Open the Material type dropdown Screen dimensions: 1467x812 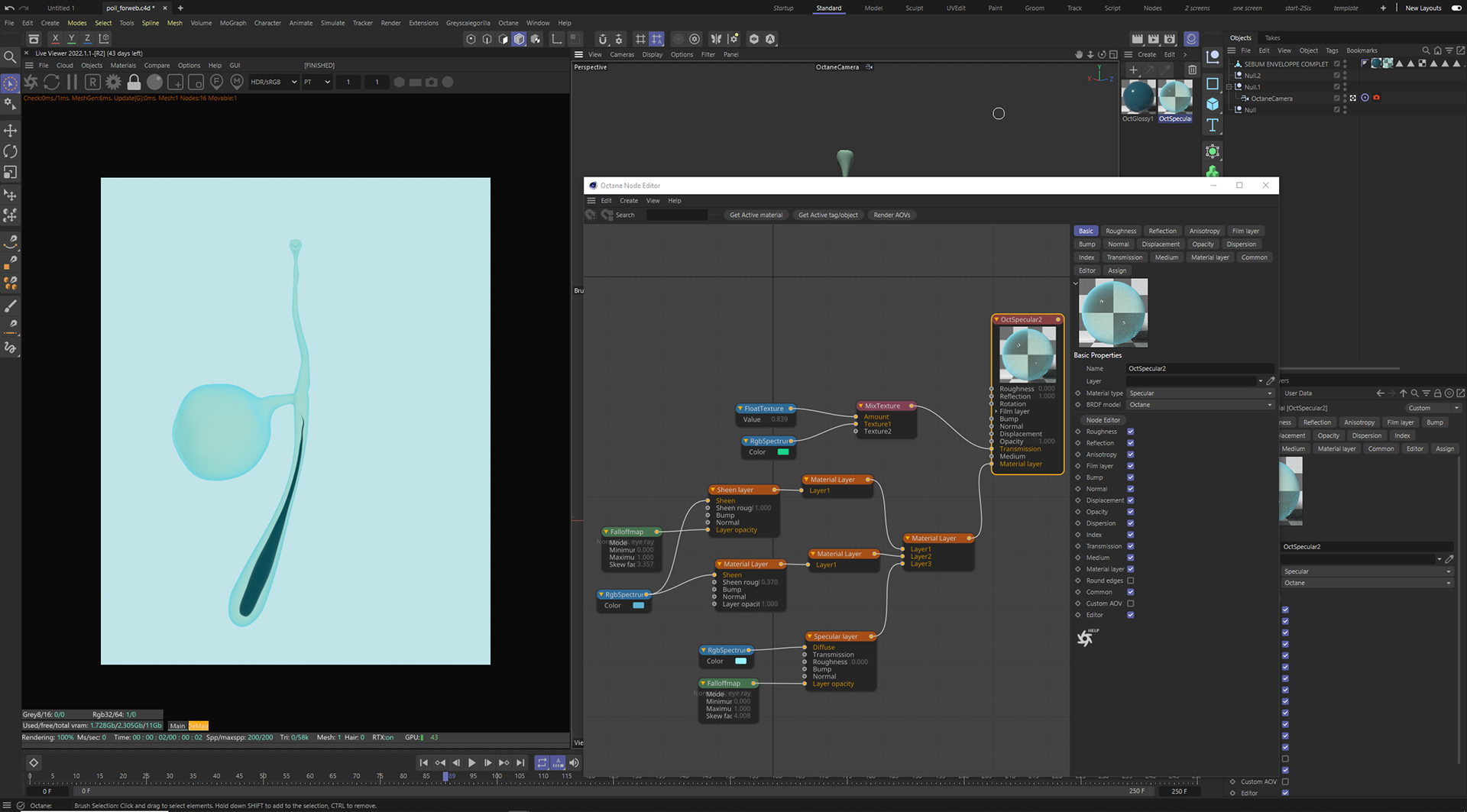[x=1200, y=393]
